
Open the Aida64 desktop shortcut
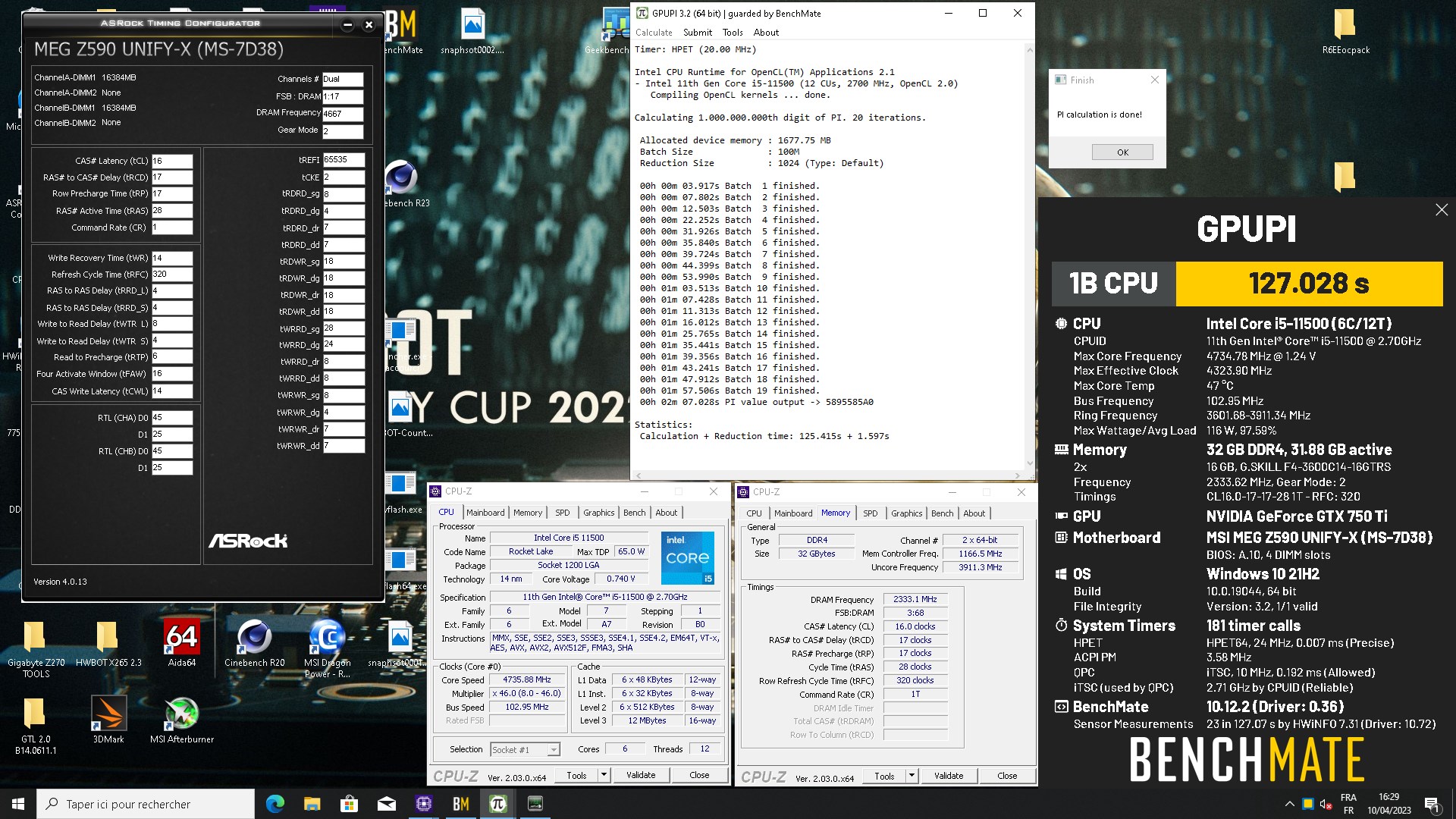(x=181, y=643)
